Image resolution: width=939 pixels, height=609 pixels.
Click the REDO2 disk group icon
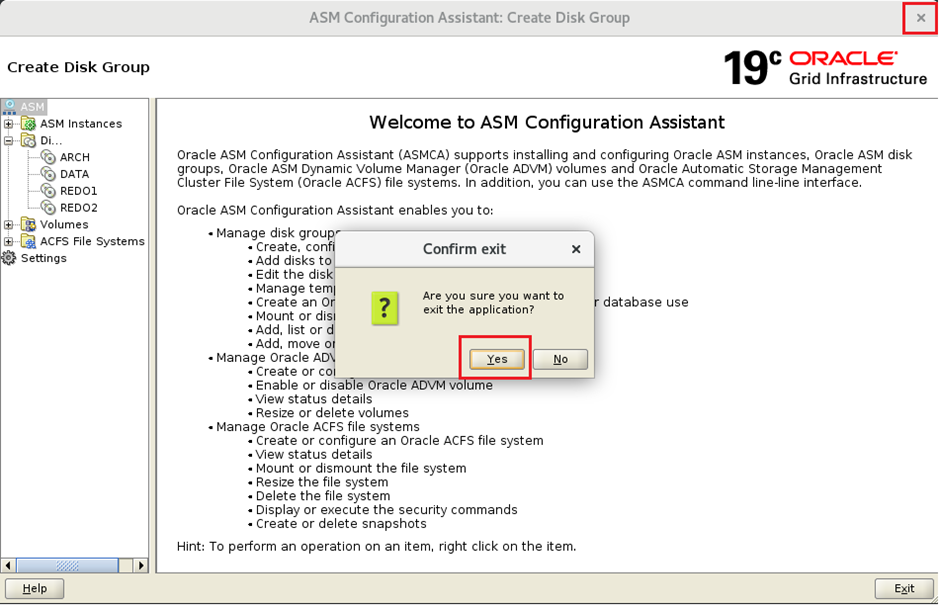coord(49,207)
